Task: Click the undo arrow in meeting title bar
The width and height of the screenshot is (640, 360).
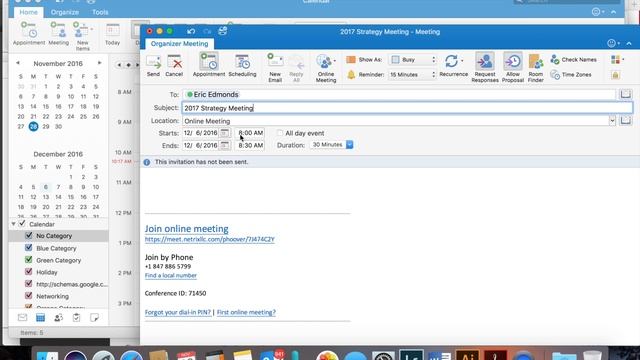Action: (191, 31)
